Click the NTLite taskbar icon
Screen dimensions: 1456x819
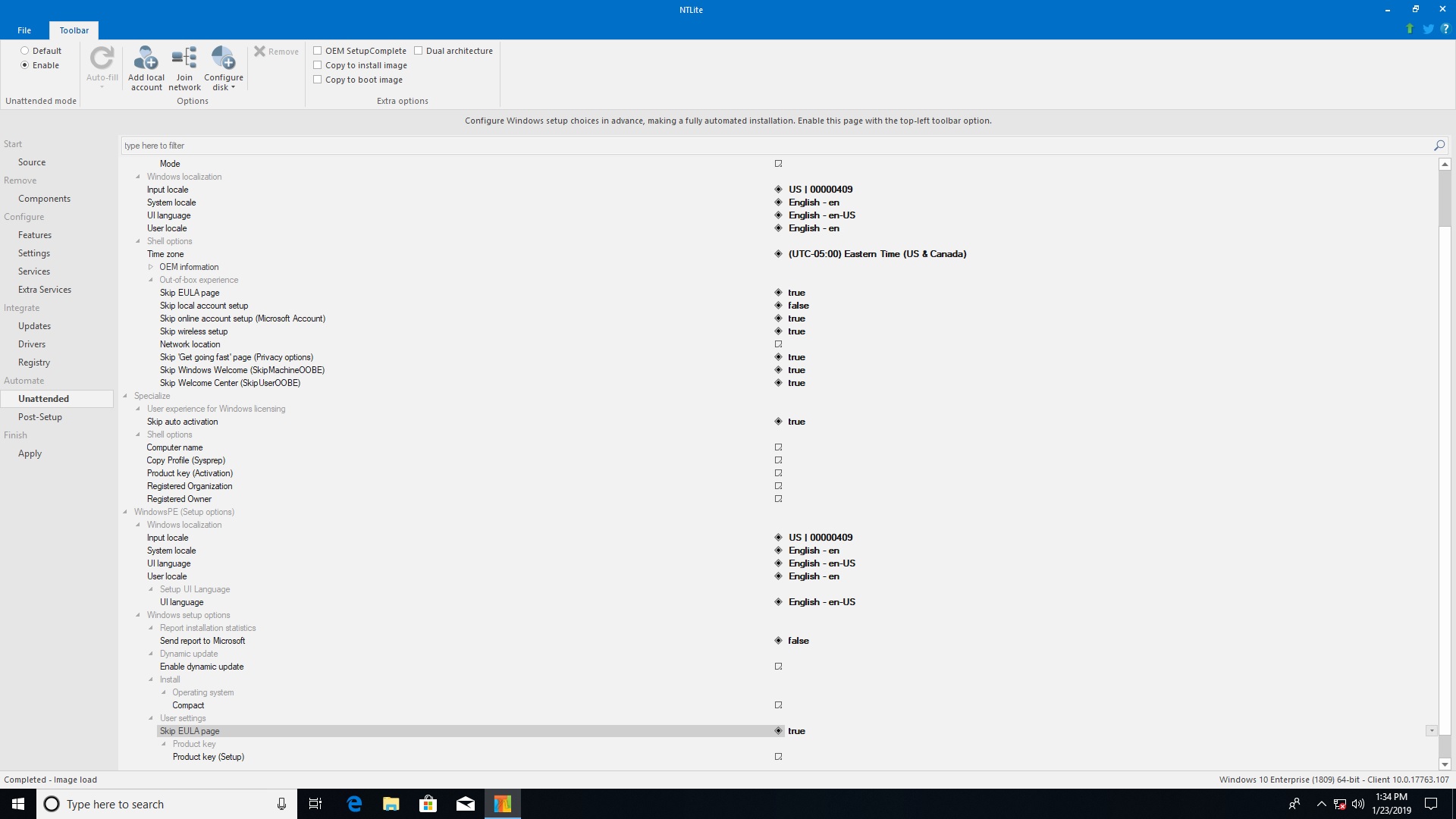(503, 804)
